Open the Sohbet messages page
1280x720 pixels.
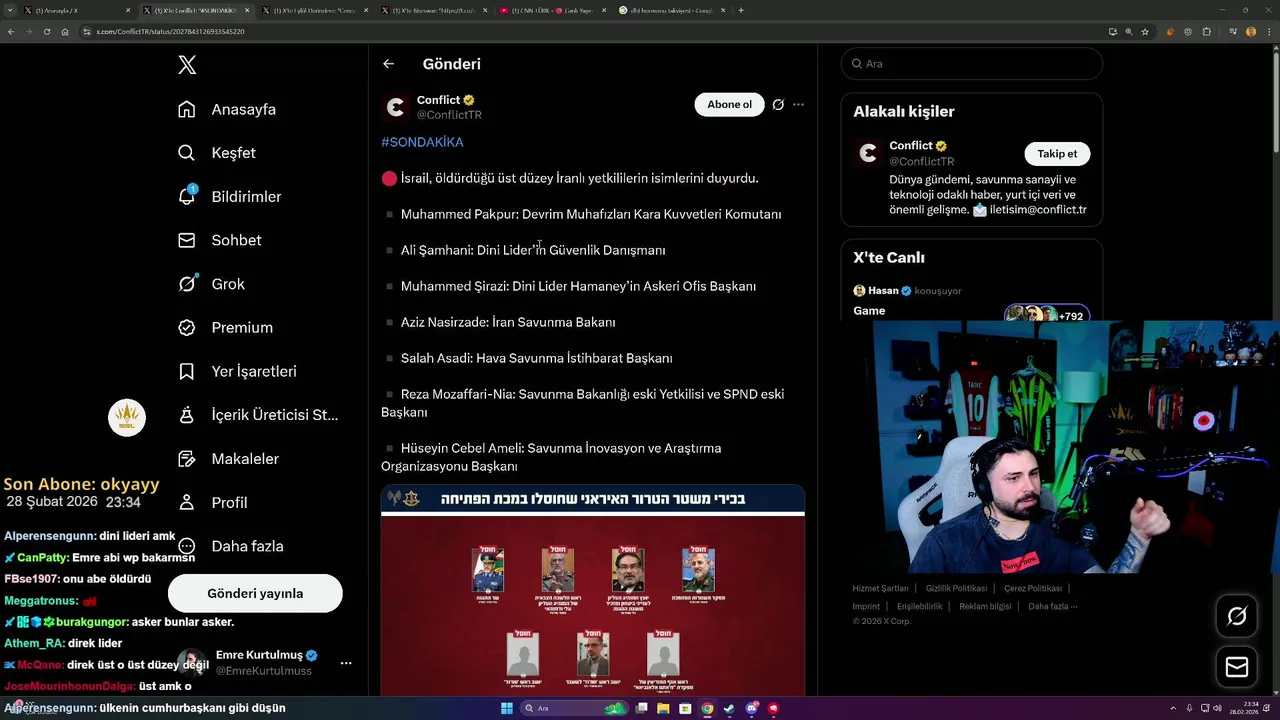coord(219,240)
